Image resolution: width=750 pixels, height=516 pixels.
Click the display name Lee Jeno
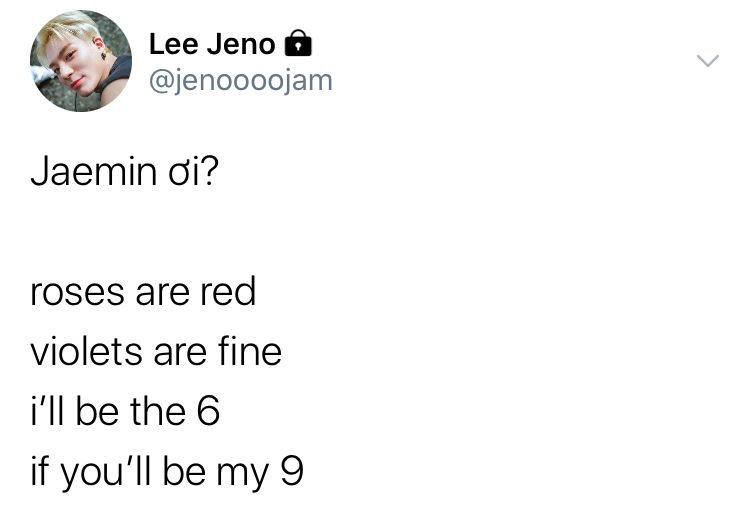pos(212,44)
